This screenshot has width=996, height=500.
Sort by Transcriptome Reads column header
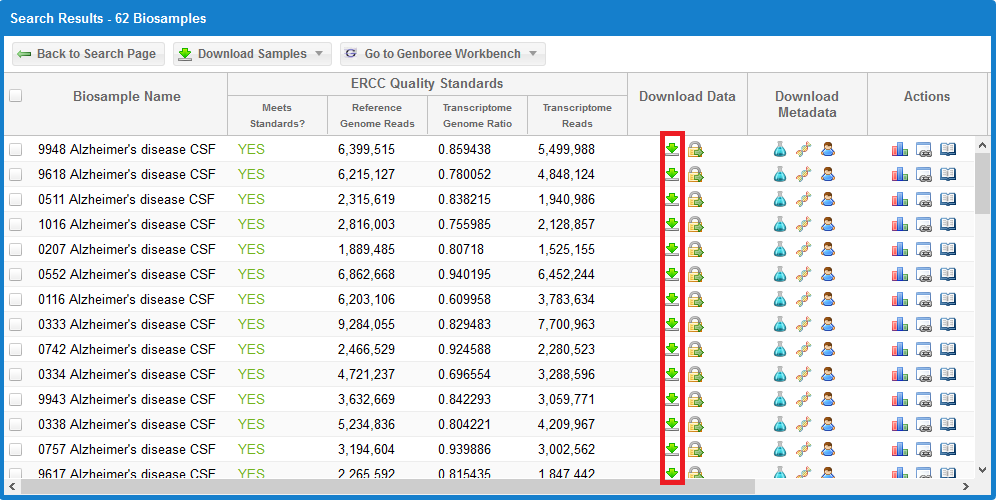[577, 115]
